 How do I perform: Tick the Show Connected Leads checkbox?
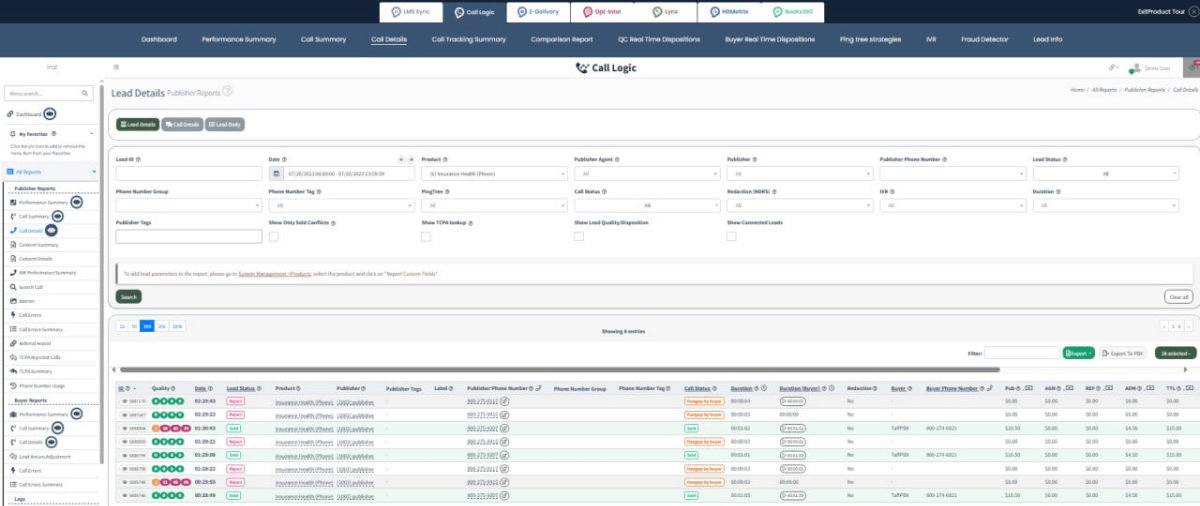(731, 237)
